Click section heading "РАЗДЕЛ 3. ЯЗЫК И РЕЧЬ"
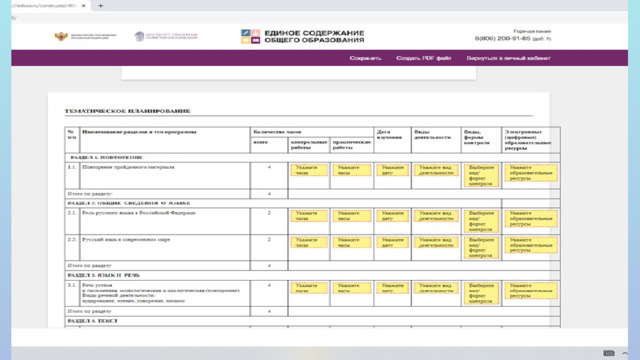The width and height of the screenshot is (640, 360). (x=104, y=275)
